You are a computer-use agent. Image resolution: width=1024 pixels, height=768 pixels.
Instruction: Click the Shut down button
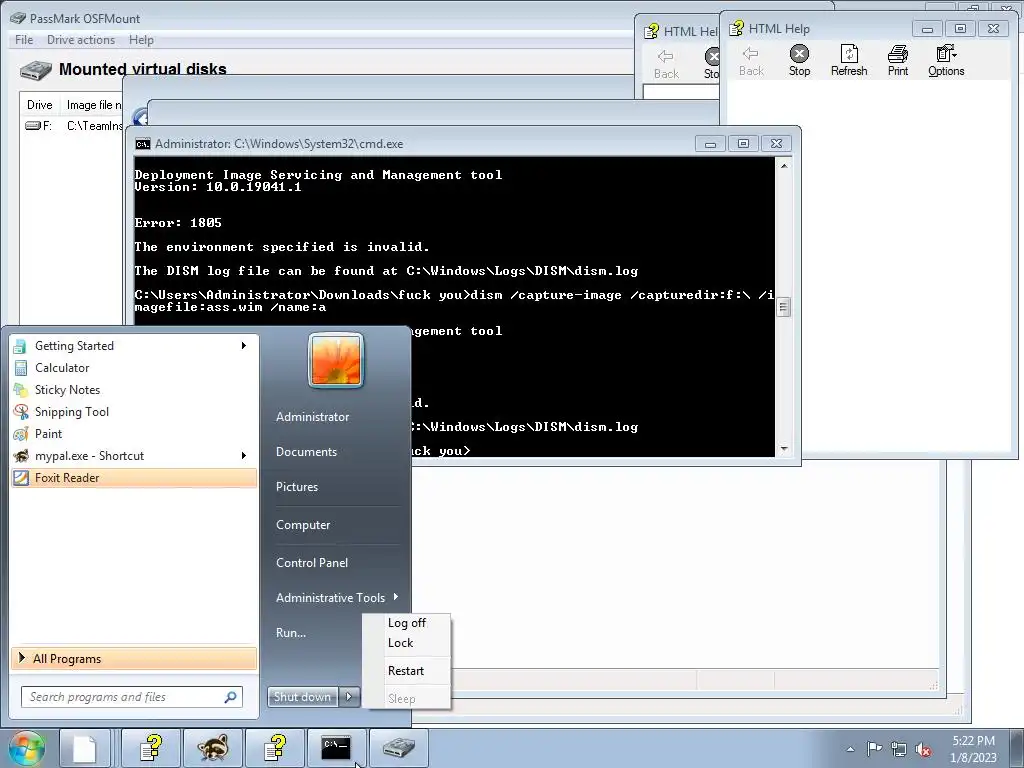pos(302,697)
